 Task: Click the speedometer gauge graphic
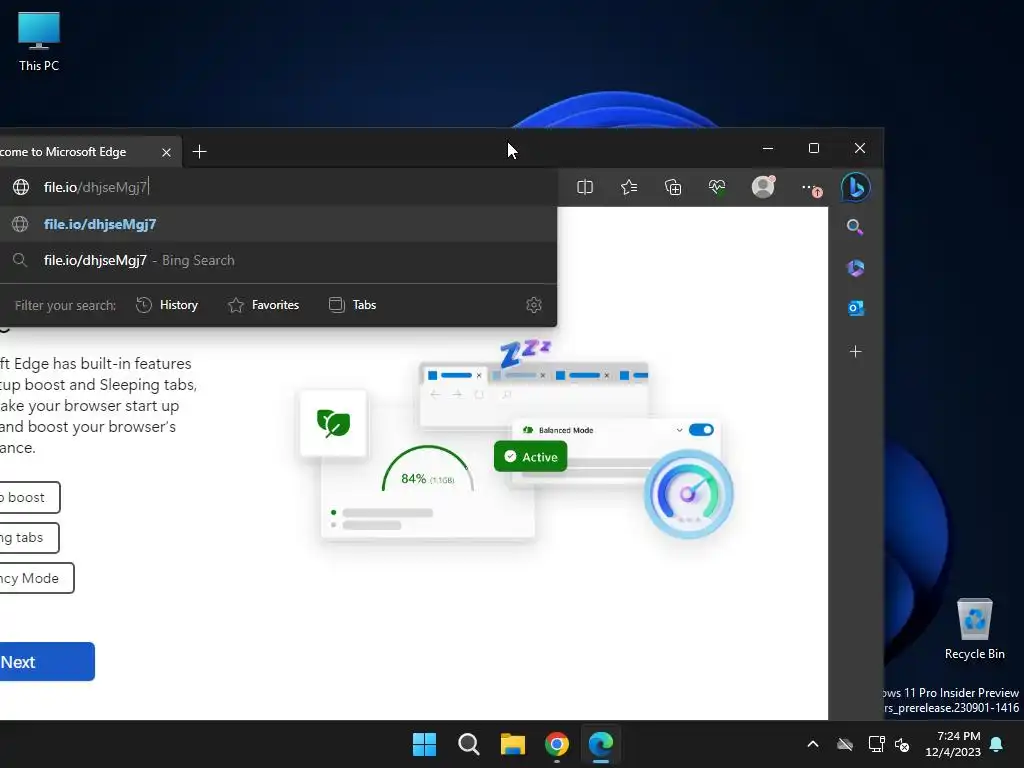click(x=688, y=494)
